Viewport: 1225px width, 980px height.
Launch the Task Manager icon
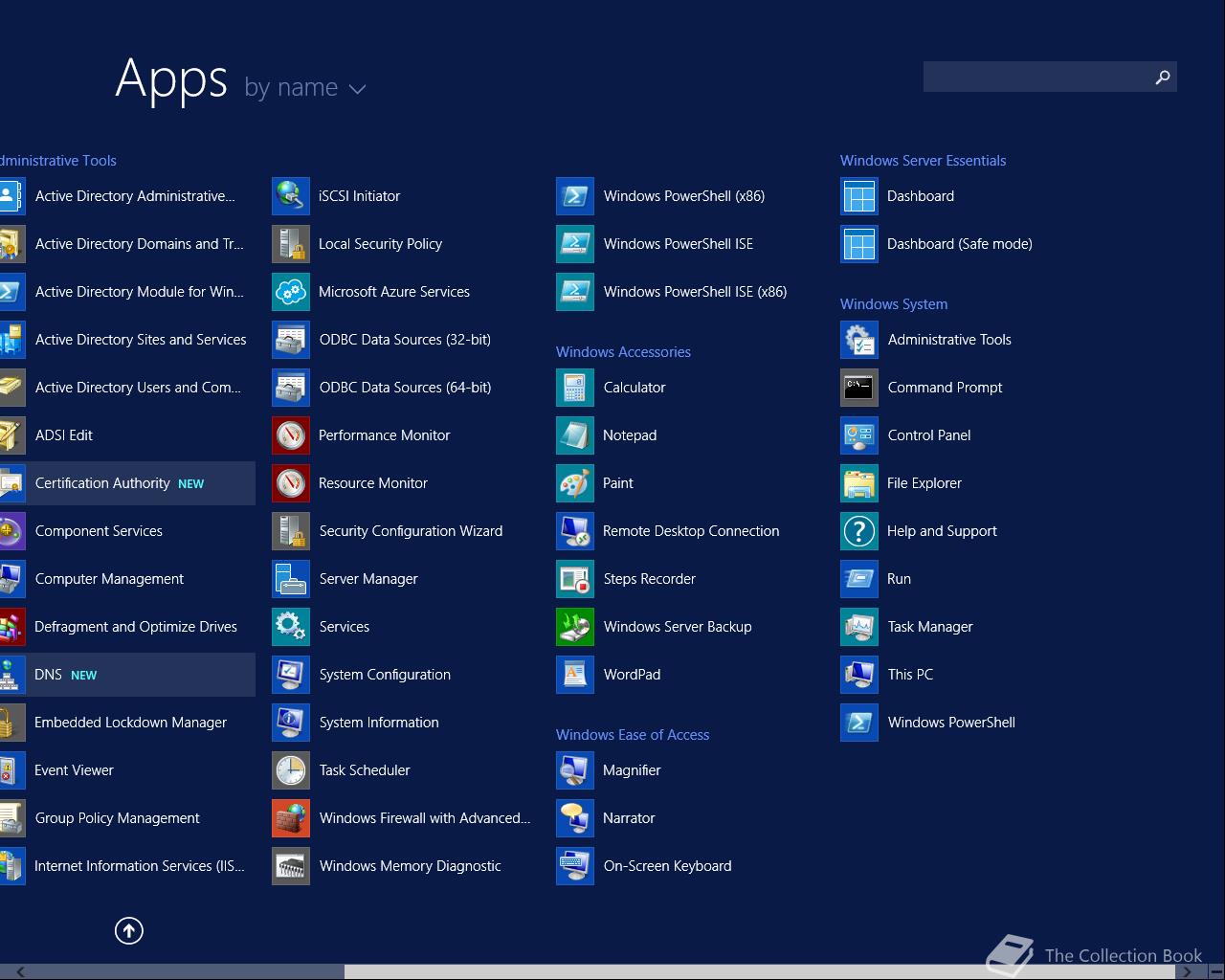click(859, 627)
